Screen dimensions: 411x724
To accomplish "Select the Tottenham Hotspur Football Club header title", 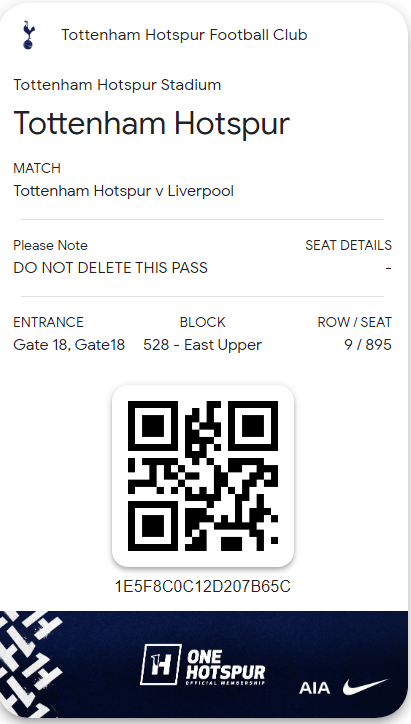I will [184, 35].
